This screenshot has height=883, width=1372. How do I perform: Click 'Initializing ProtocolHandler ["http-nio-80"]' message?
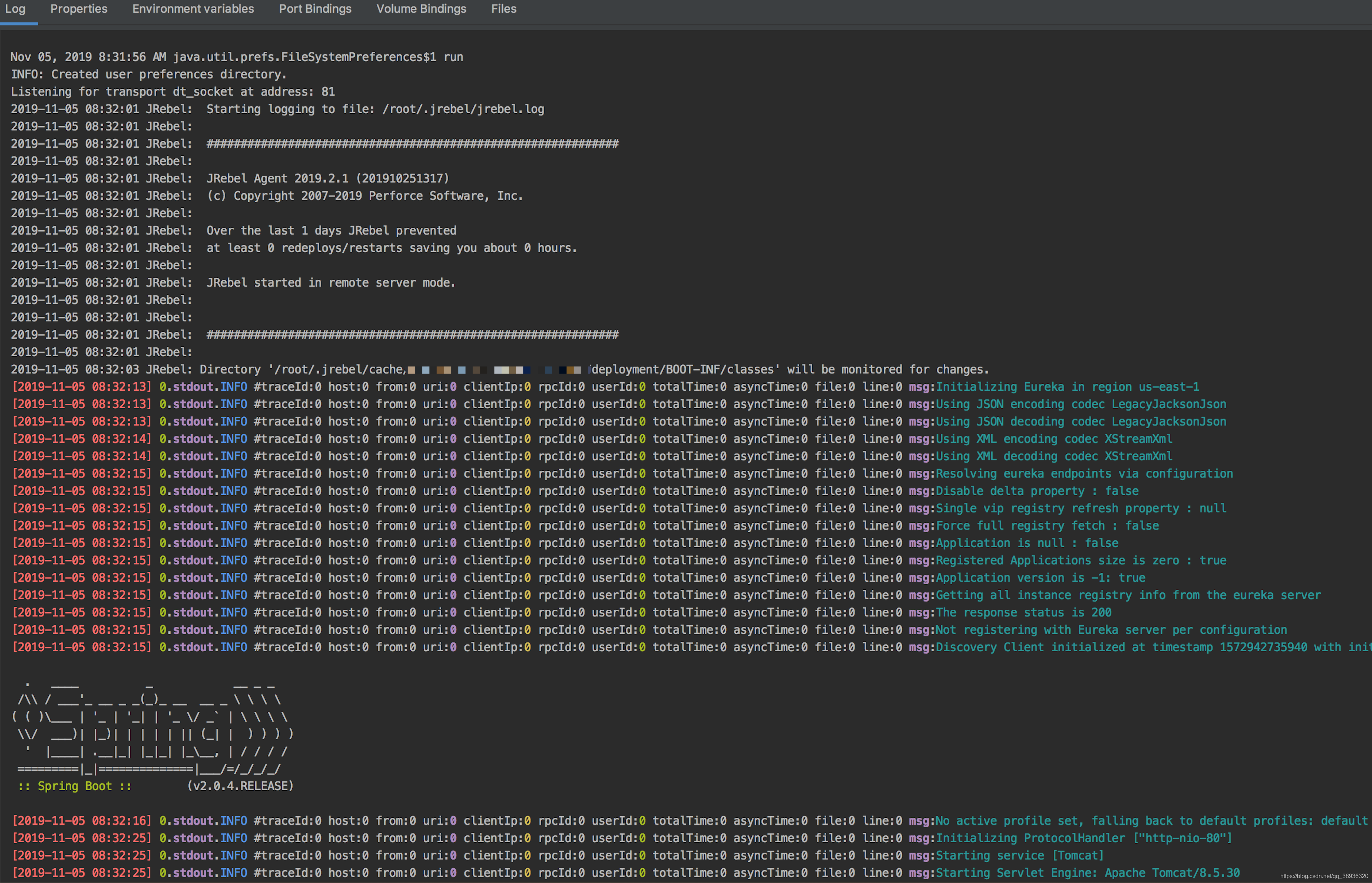pos(1084,838)
